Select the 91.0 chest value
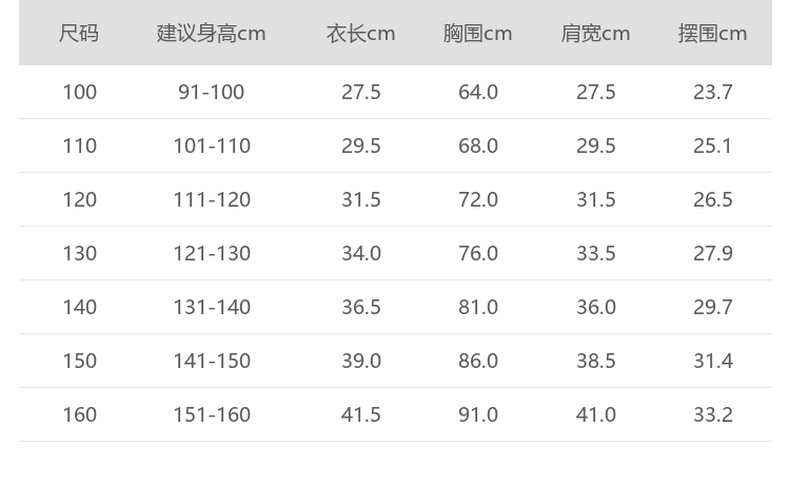 (478, 414)
